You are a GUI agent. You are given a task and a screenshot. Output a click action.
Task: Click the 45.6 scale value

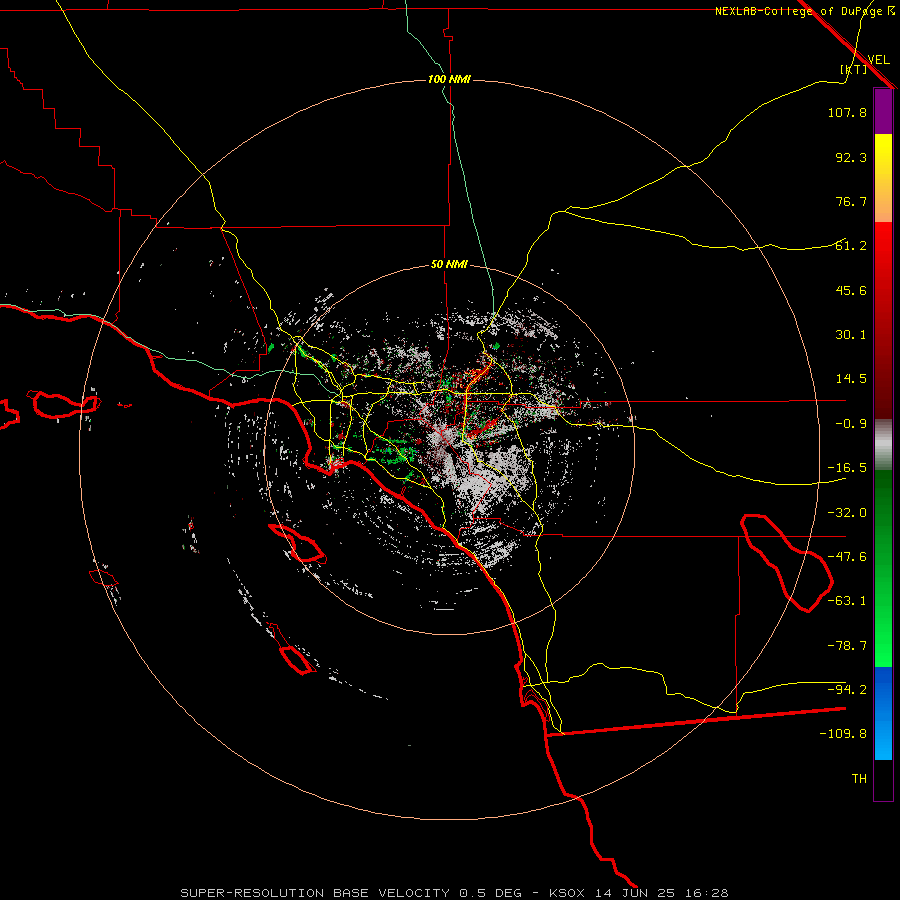(x=851, y=290)
